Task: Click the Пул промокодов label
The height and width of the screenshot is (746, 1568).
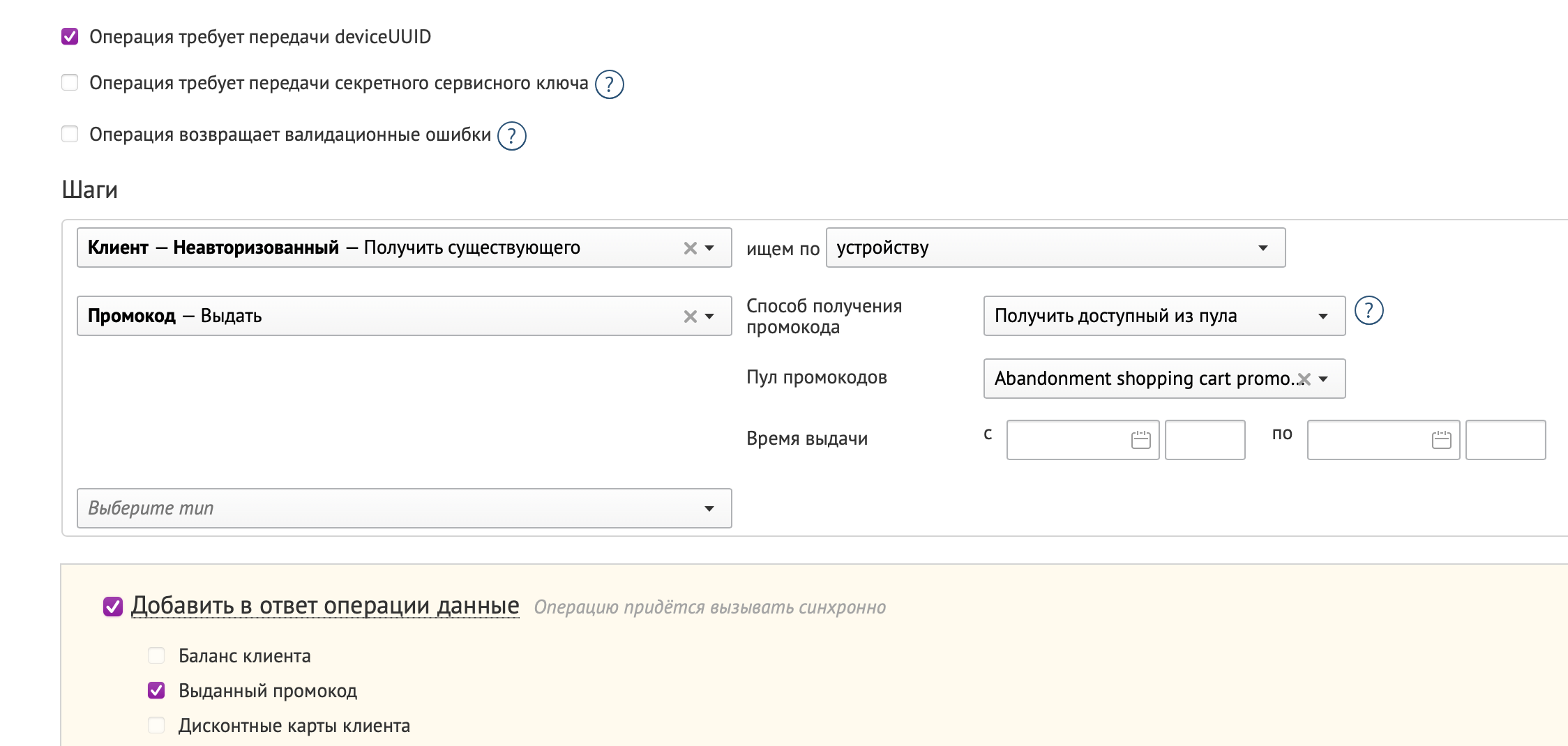Action: pyautogui.click(x=817, y=377)
